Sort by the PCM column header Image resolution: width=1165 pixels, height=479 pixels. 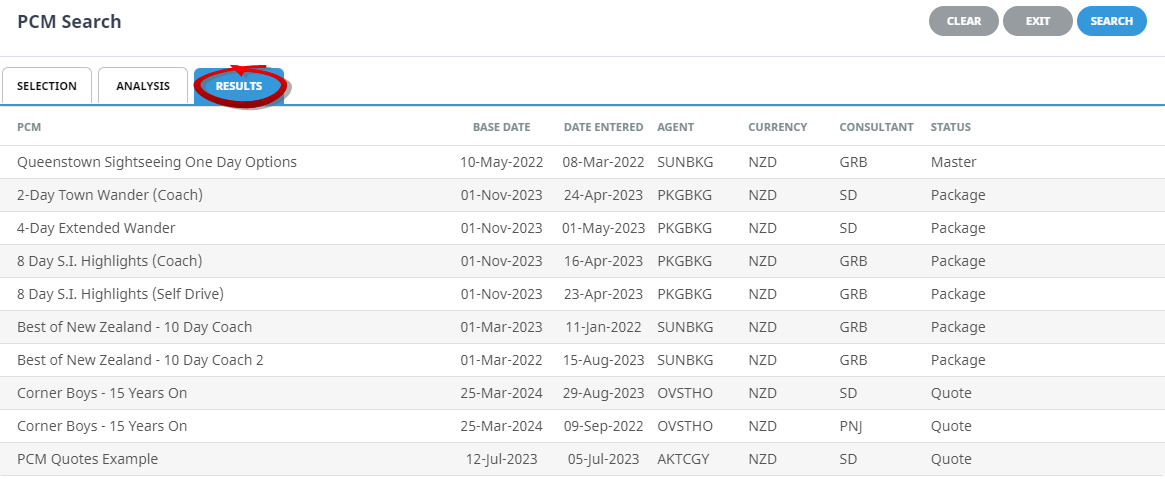pos(29,127)
